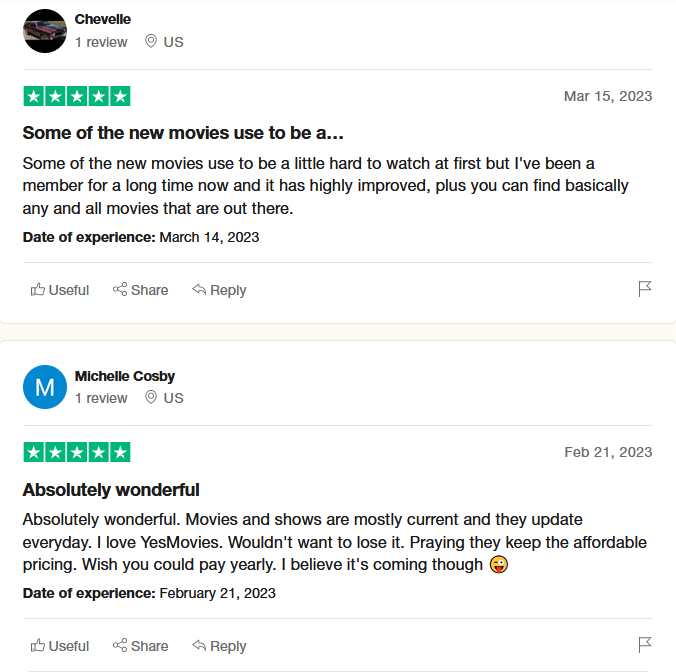Share Chevelle's review via Share label
The image size is (676, 672).
coord(150,290)
